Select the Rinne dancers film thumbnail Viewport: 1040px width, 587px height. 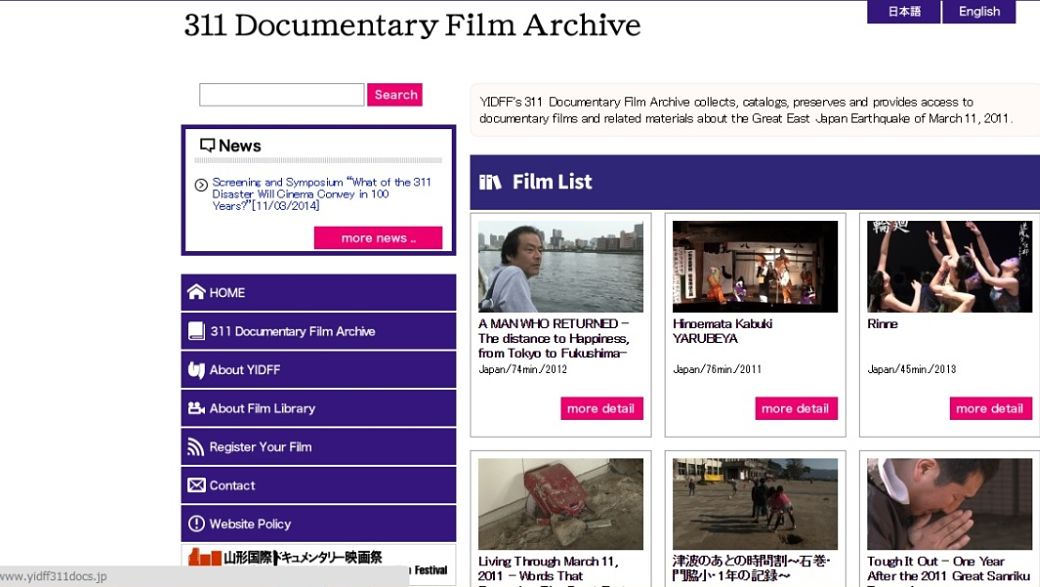[950, 267]
